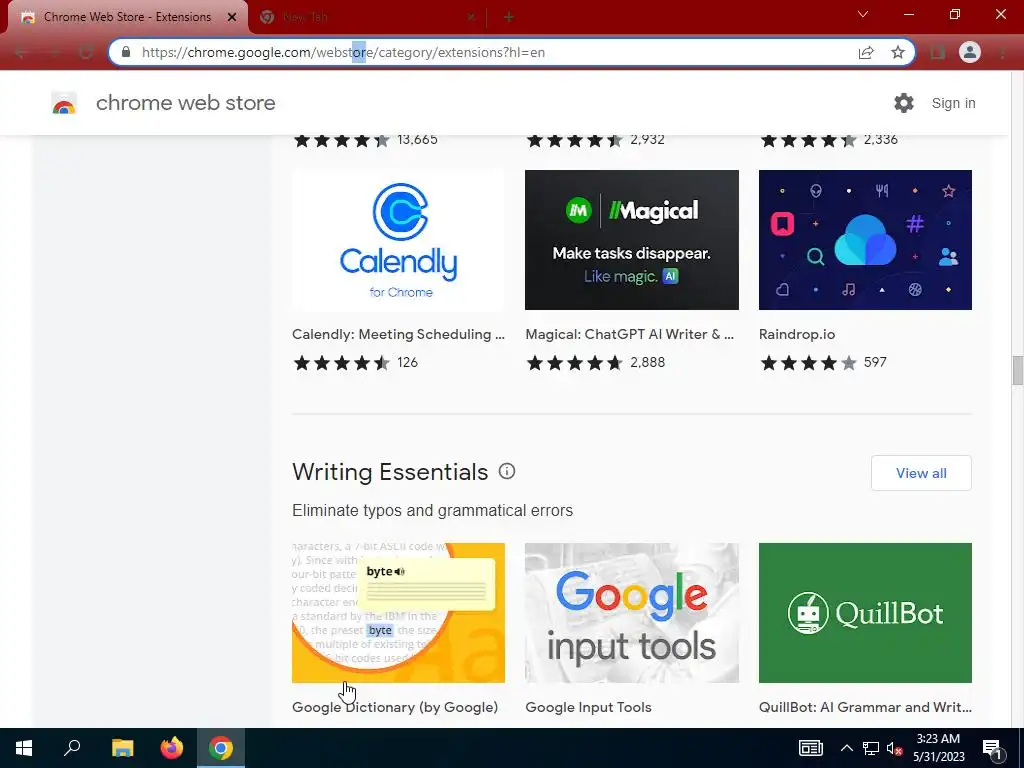Image resolution: width=1024 pixels, height=768 pixels.
Task: Click Google Dictionary (by Google) title
Action: point(395,707)
